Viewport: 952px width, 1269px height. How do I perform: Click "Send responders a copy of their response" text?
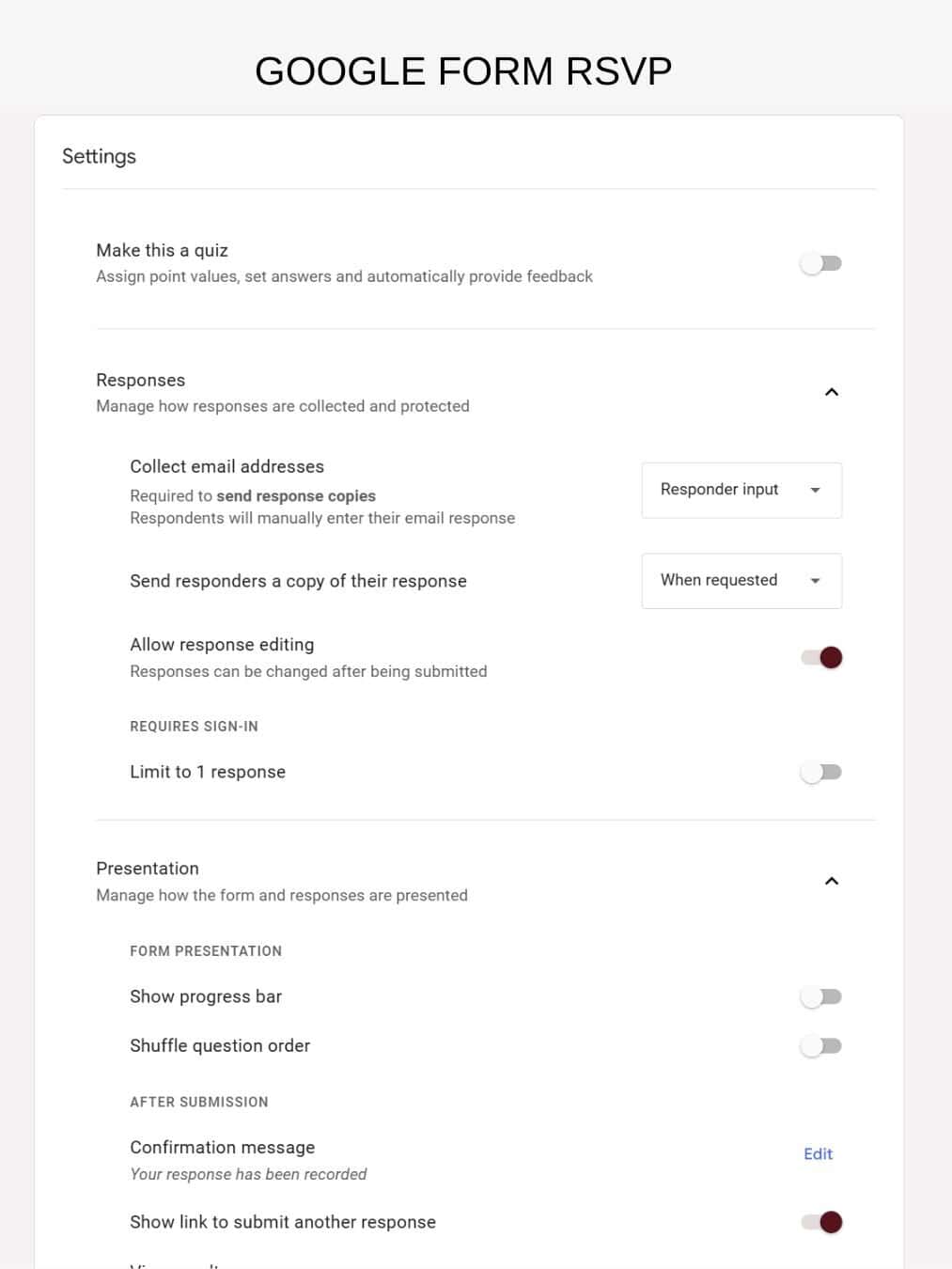coord(298,582)
